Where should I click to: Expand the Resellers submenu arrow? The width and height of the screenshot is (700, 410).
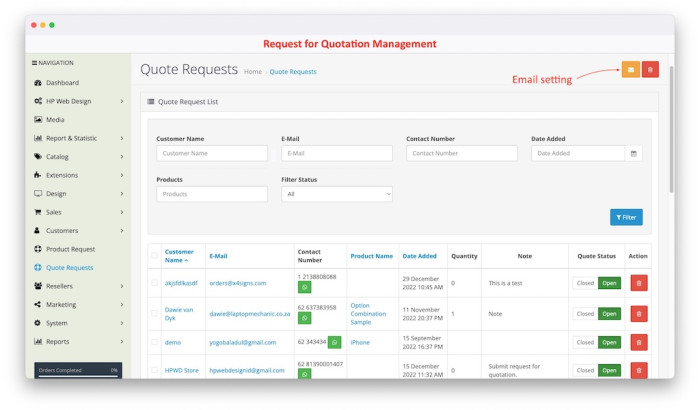[121, 286]
